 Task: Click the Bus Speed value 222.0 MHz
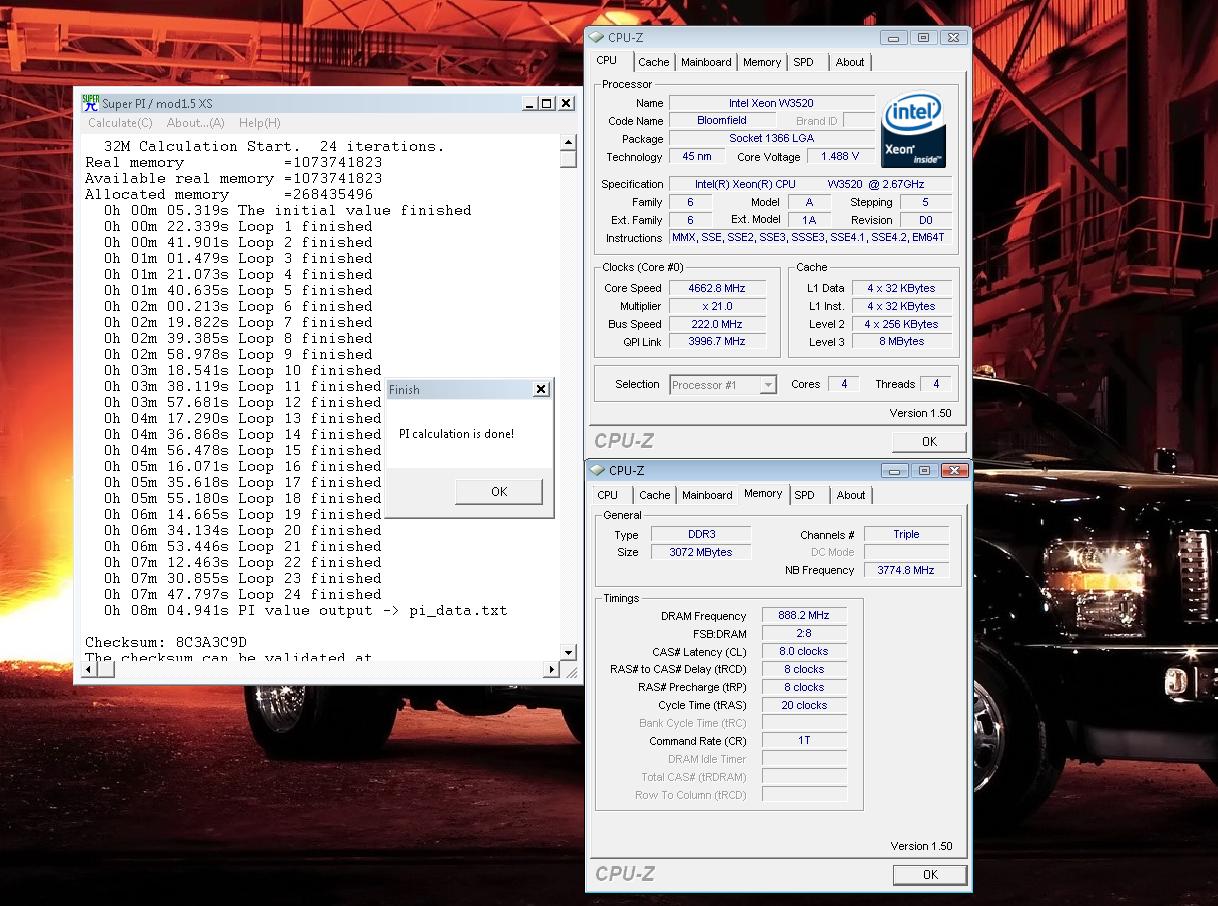point(717,324)
